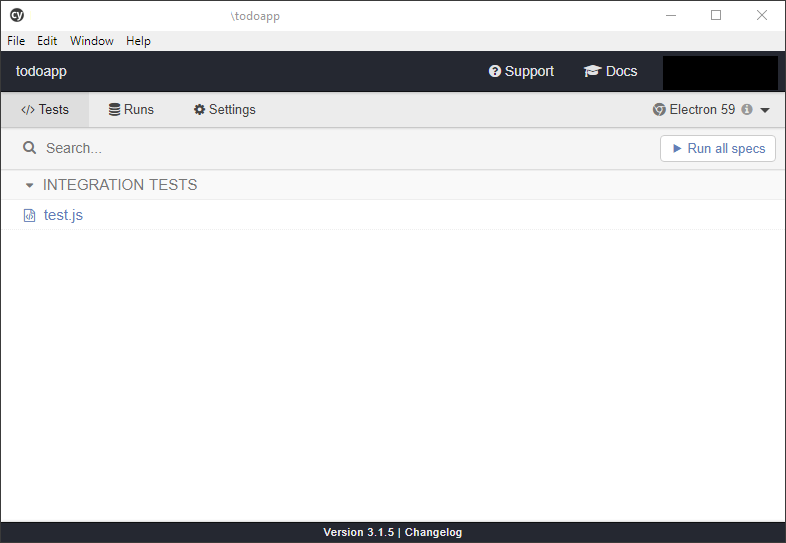Screen dimensions: 786x543
Task: Open the Help menu
Action: 139,41
